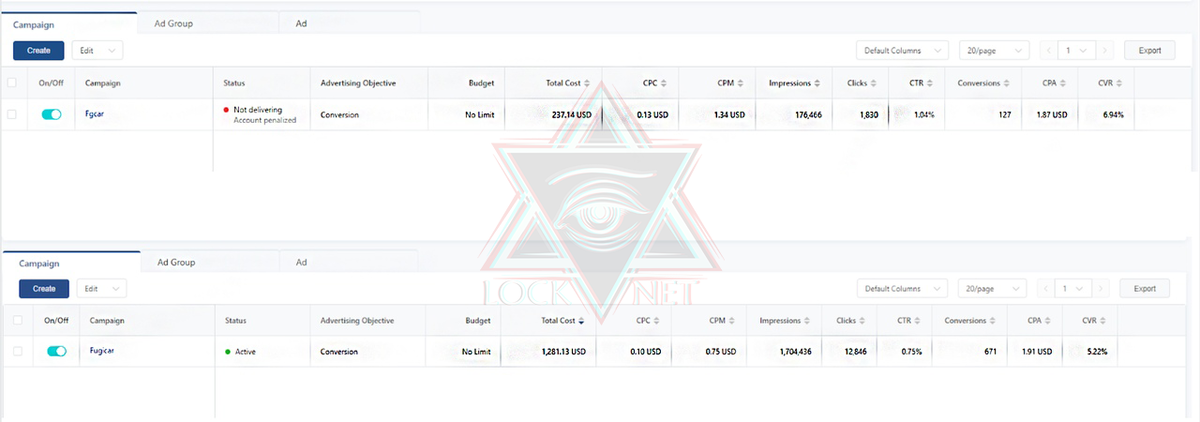Go to next page in the Fgcar panel

pyautogui.click(x=1104, y=50)
